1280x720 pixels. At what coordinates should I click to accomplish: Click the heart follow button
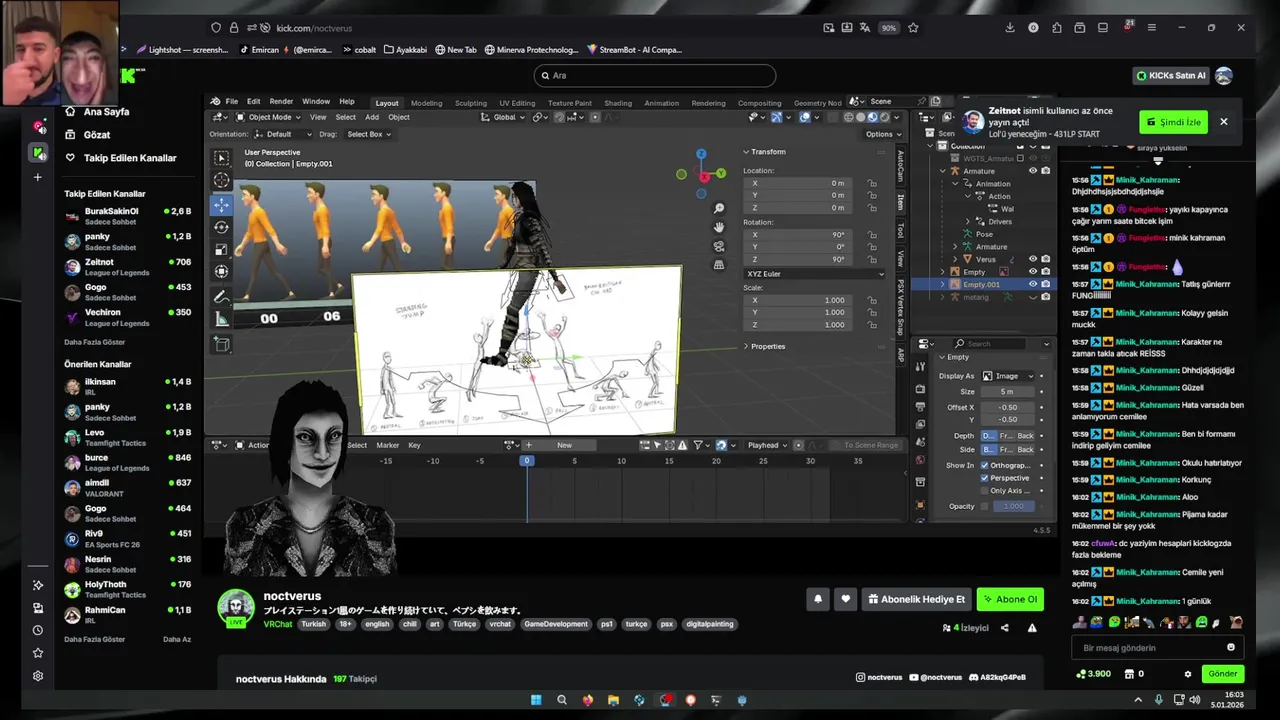click(x=845, y=599)
